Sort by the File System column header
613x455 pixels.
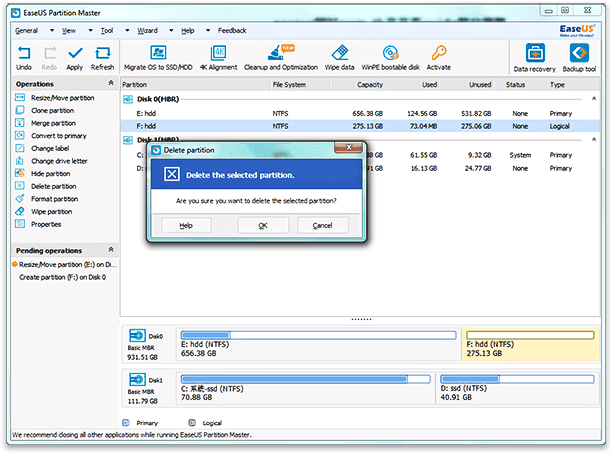(300, 85)
